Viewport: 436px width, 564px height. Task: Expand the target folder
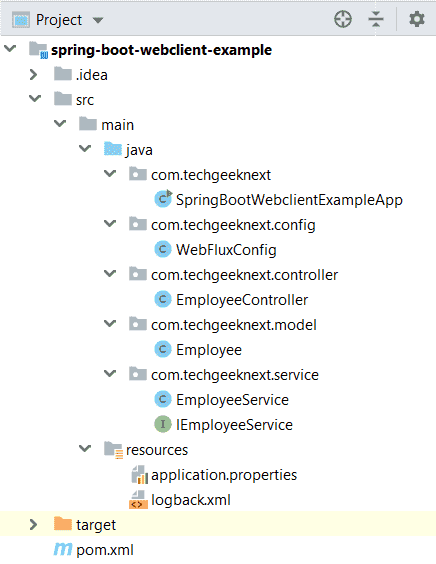pos(33,524)
